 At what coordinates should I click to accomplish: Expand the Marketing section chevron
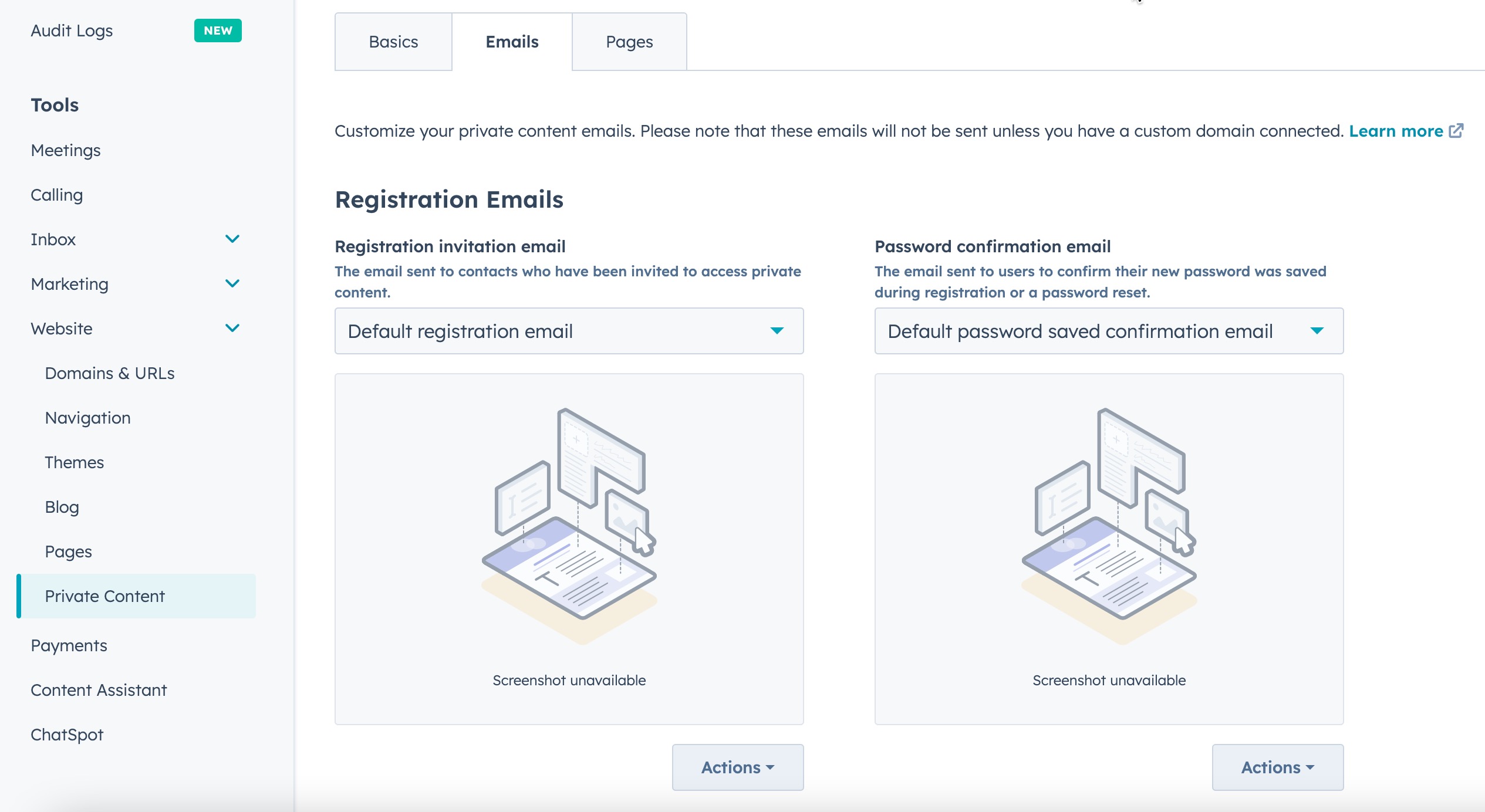point(232,283)
